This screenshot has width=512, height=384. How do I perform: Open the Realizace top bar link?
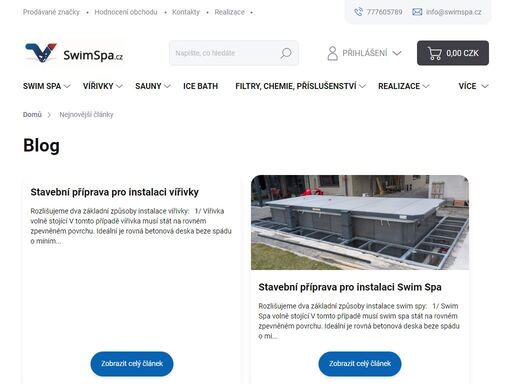click(229, 12)
